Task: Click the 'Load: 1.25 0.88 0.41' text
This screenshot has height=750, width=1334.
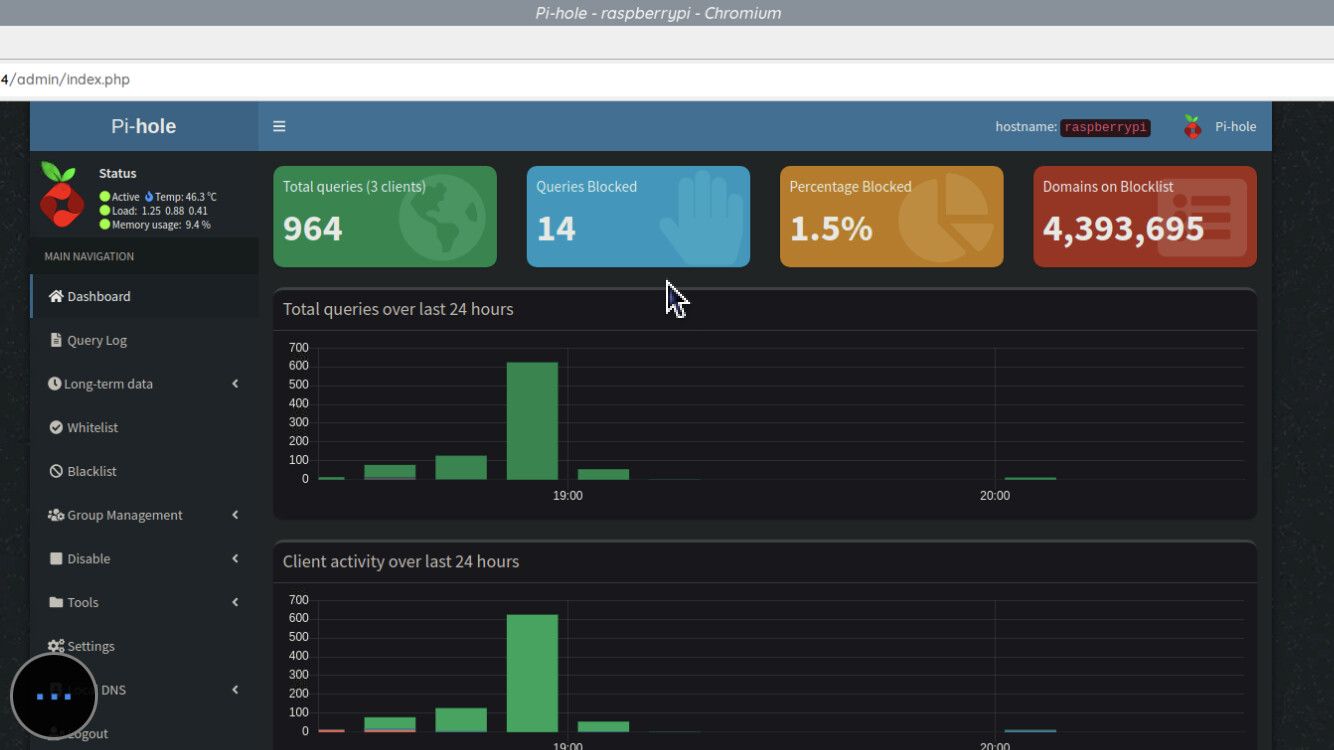Action: click(x=161, y=211)
